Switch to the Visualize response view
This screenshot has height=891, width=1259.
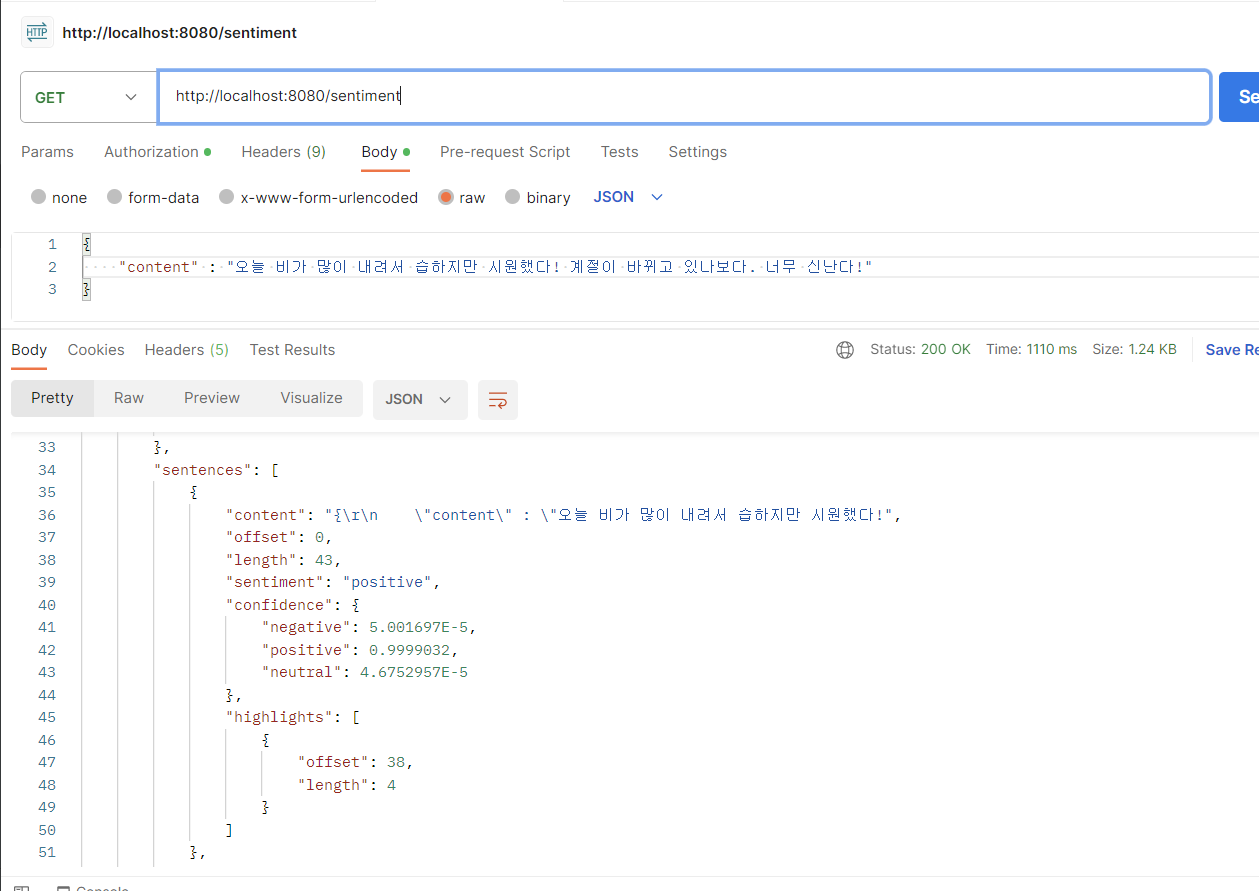(x=311, y=398)
